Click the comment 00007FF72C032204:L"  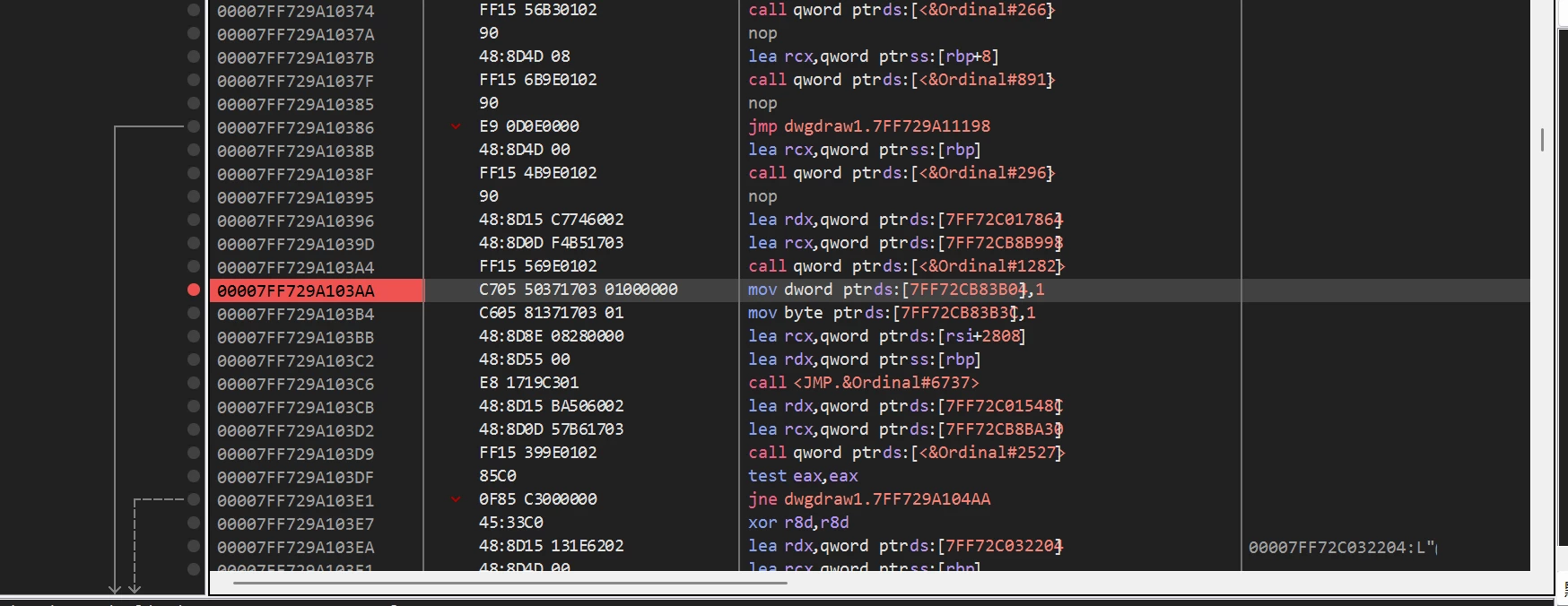pos(1342,547)
